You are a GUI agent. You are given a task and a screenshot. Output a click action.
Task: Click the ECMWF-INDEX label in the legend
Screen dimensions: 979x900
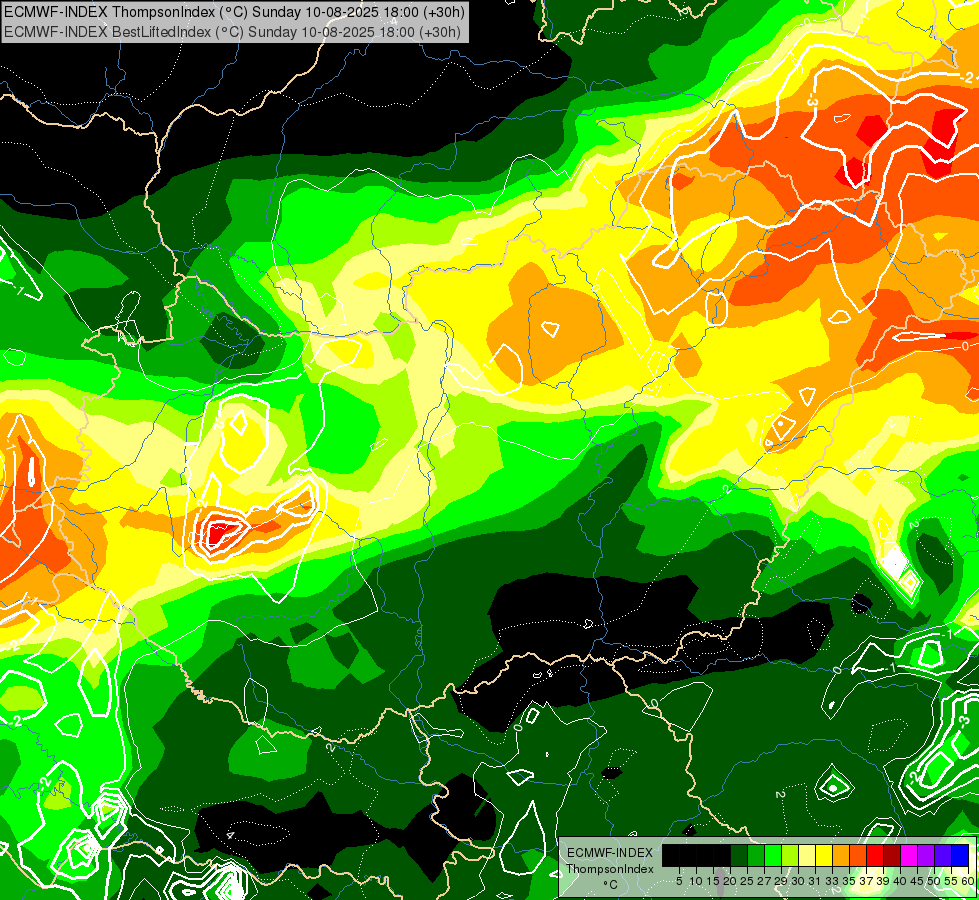click(610, 853)
